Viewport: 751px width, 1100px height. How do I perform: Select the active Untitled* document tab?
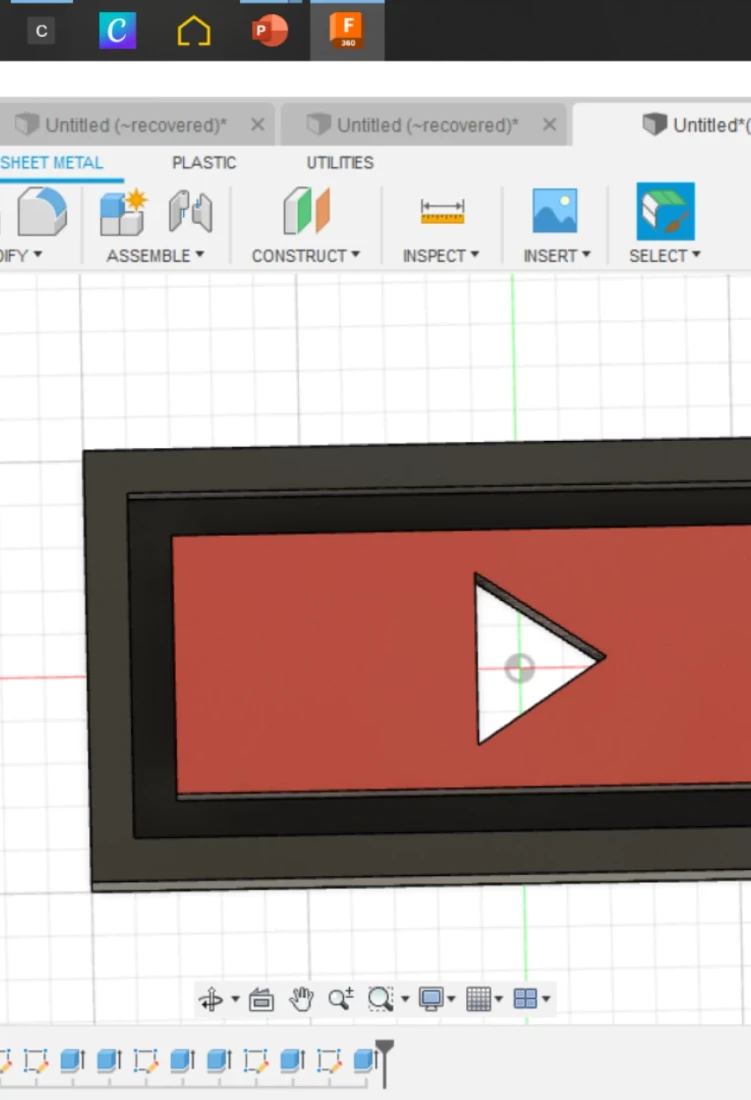click(x=694, y=125)
